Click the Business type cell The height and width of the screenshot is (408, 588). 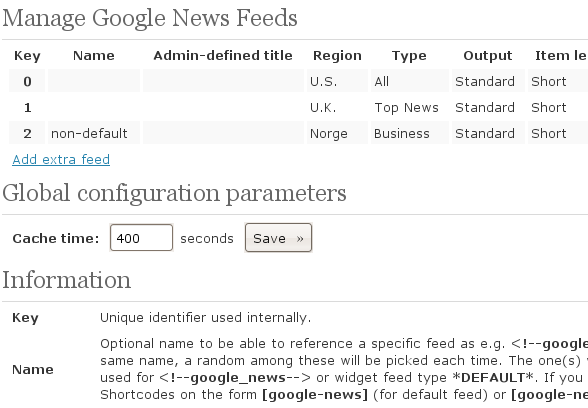click(x=410, y=133)
